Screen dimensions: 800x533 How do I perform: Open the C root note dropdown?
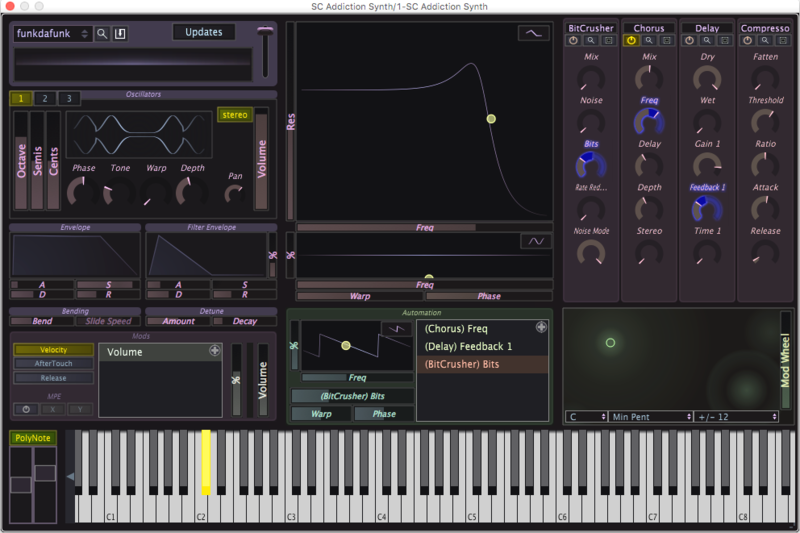pos(584,416)
